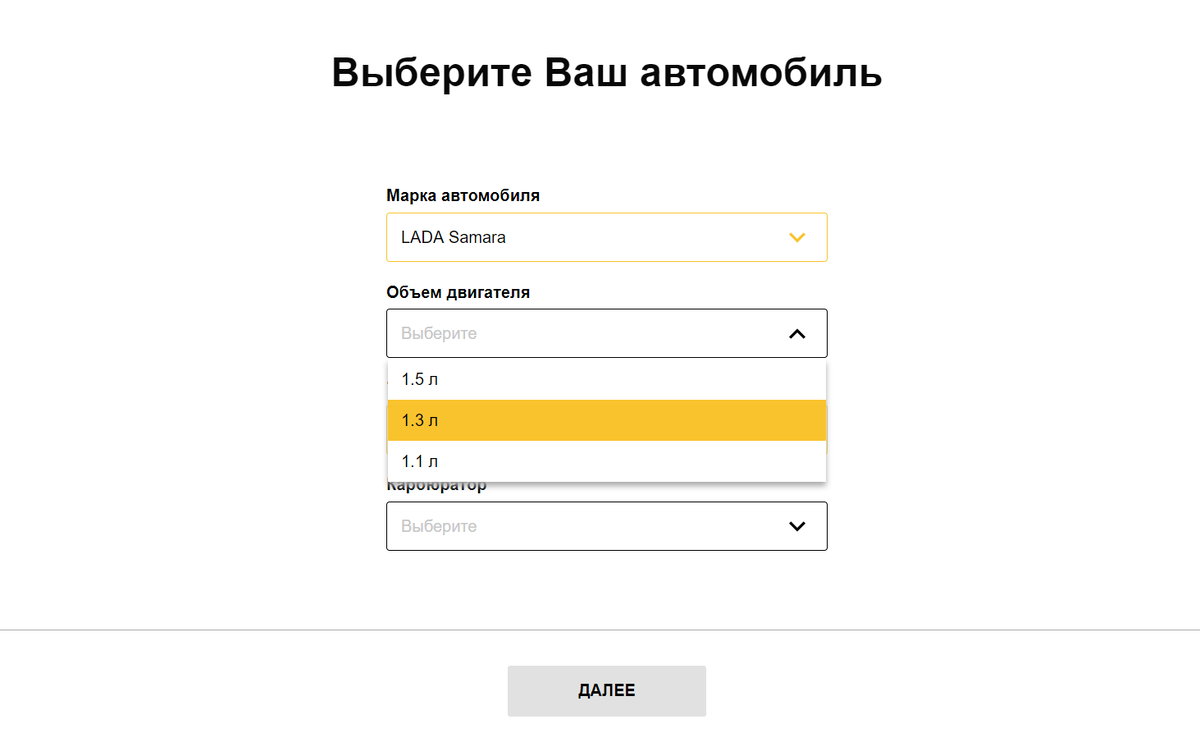Screen dimensions: 1200x756
Task: Click the Карбюратор label
Action: 436,485
